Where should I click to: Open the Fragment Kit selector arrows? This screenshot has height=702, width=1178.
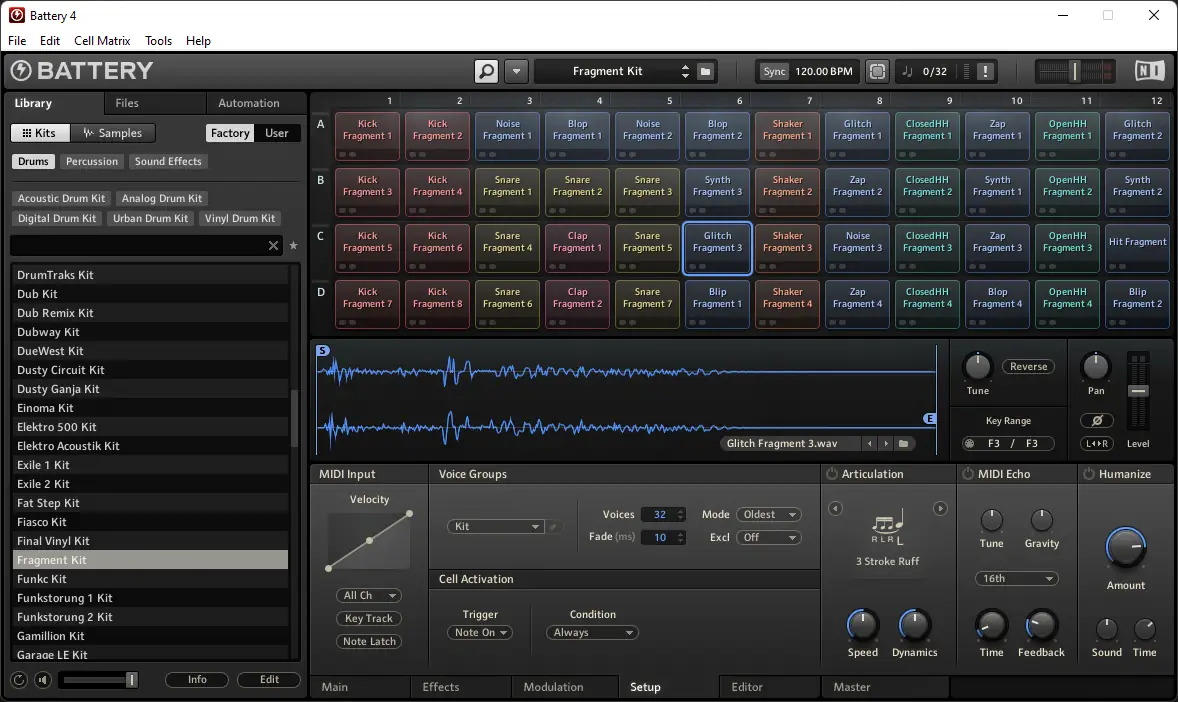(x=684, y=71)
